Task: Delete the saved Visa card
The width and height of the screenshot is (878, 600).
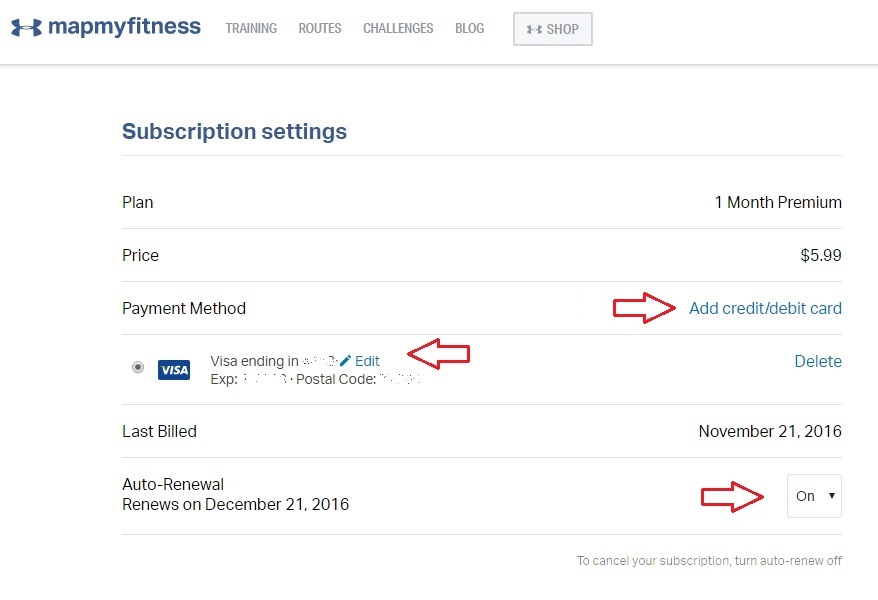Action: [x=818, y=361]
